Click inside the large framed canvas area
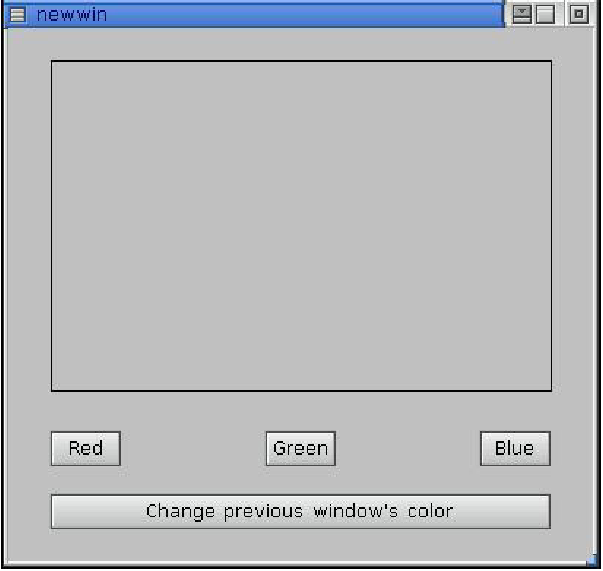603x571 pixels. [x=302, y=226]
